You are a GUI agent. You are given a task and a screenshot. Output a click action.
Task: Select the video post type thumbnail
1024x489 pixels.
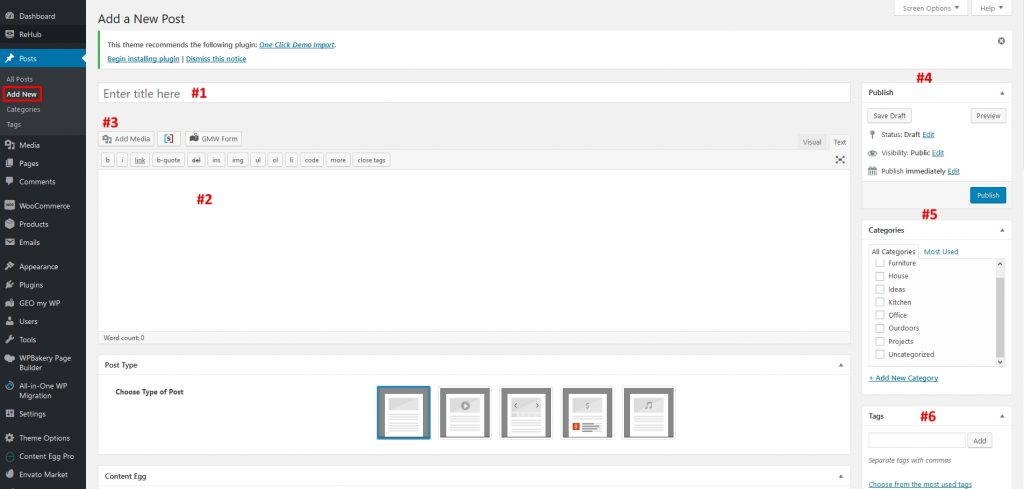pos(465,412)
